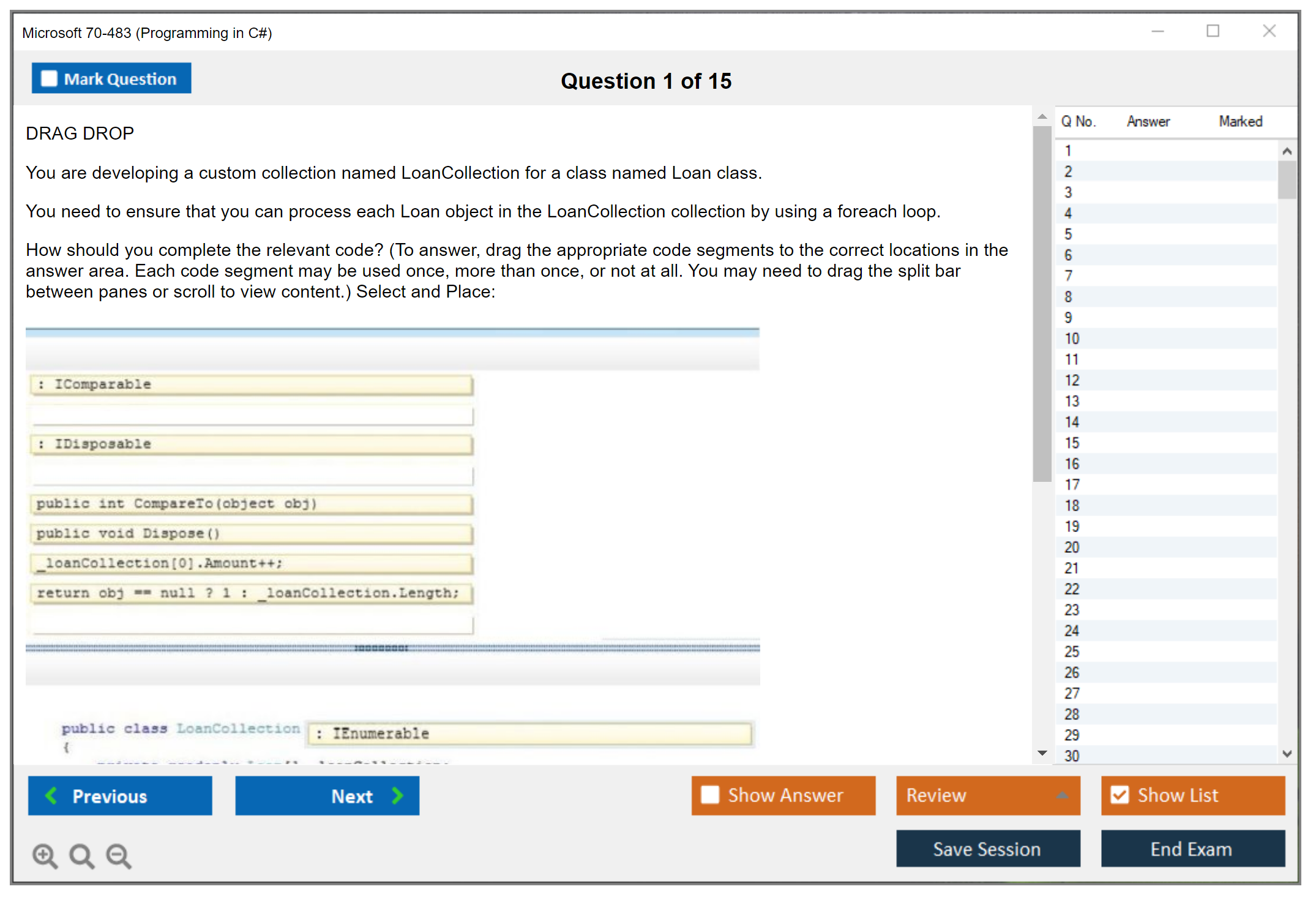This screenshot has height=900, width=1316.
Task: Select question 10 in the list
Action: click(x=1072, y=339)
